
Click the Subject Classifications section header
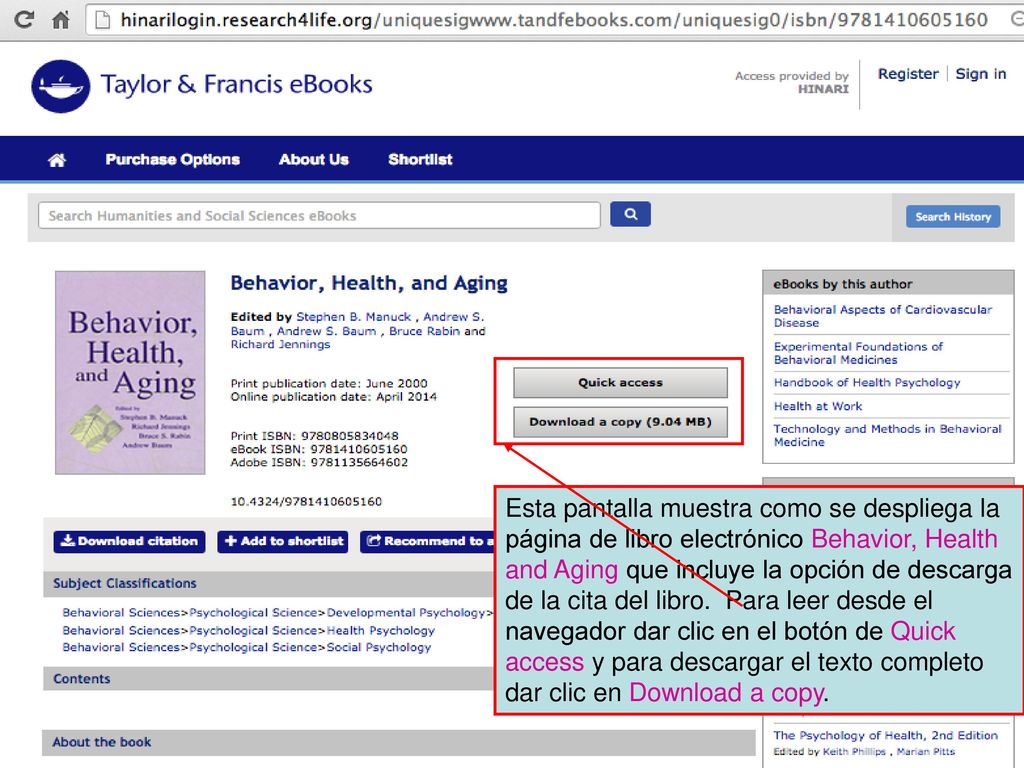pyautogui.click(x=268, y=583)
